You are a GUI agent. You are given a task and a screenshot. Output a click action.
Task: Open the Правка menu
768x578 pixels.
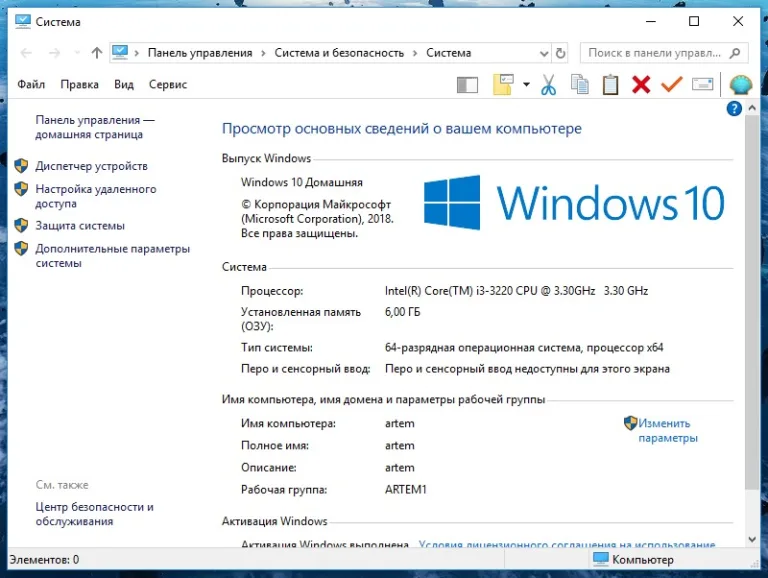(x=79, y=84)
